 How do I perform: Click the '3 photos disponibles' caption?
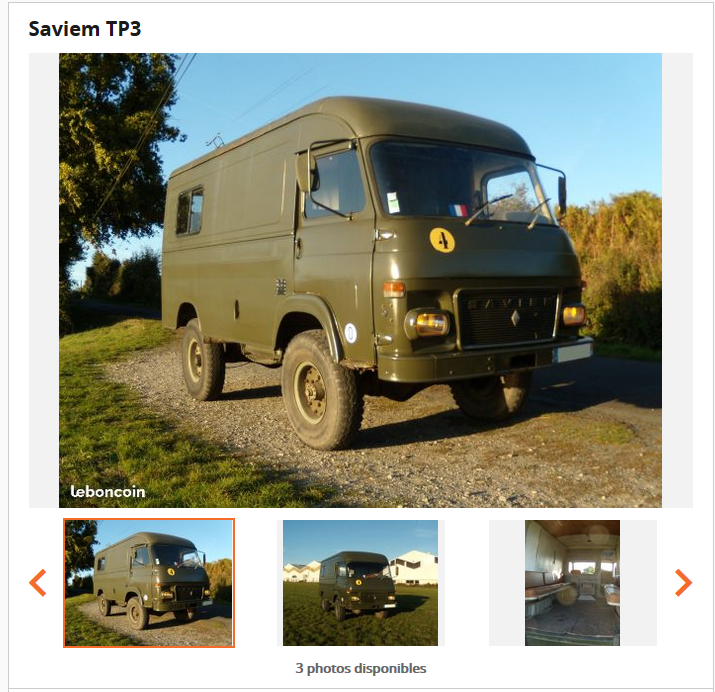tap(361, 668)
